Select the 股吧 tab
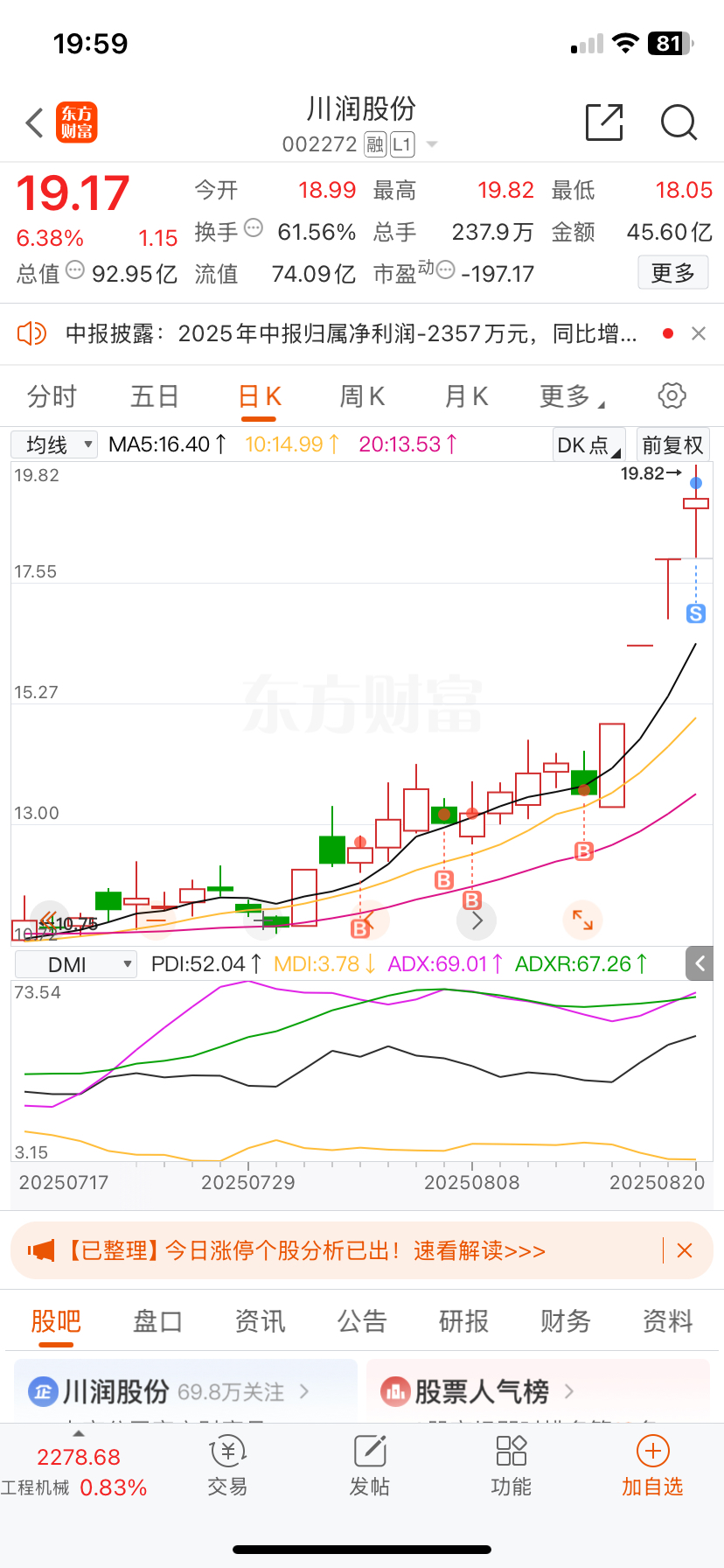 [56, 1321]
